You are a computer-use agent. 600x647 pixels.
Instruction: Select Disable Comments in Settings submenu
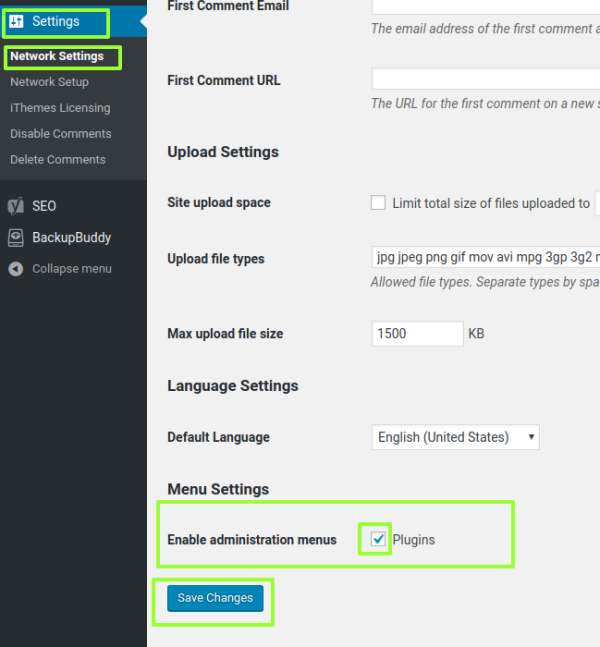point(60,134)
